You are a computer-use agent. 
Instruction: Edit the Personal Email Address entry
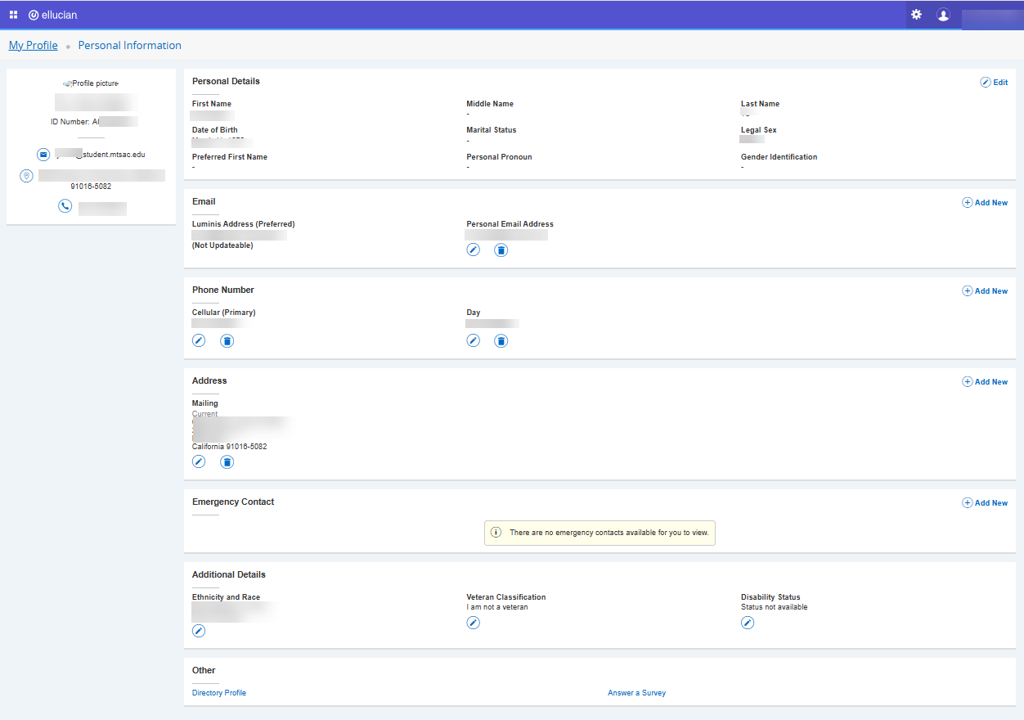473,250
